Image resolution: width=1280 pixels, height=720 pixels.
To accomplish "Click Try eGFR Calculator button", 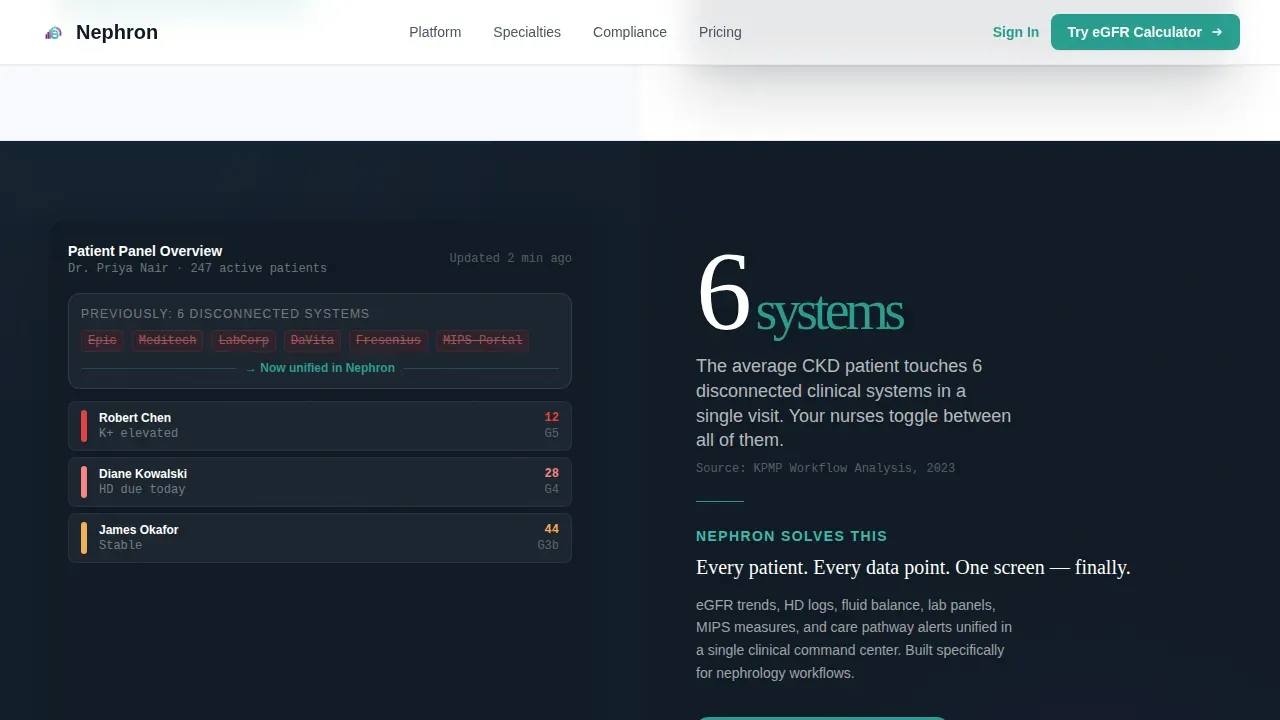I will (x=1145, y=32).
